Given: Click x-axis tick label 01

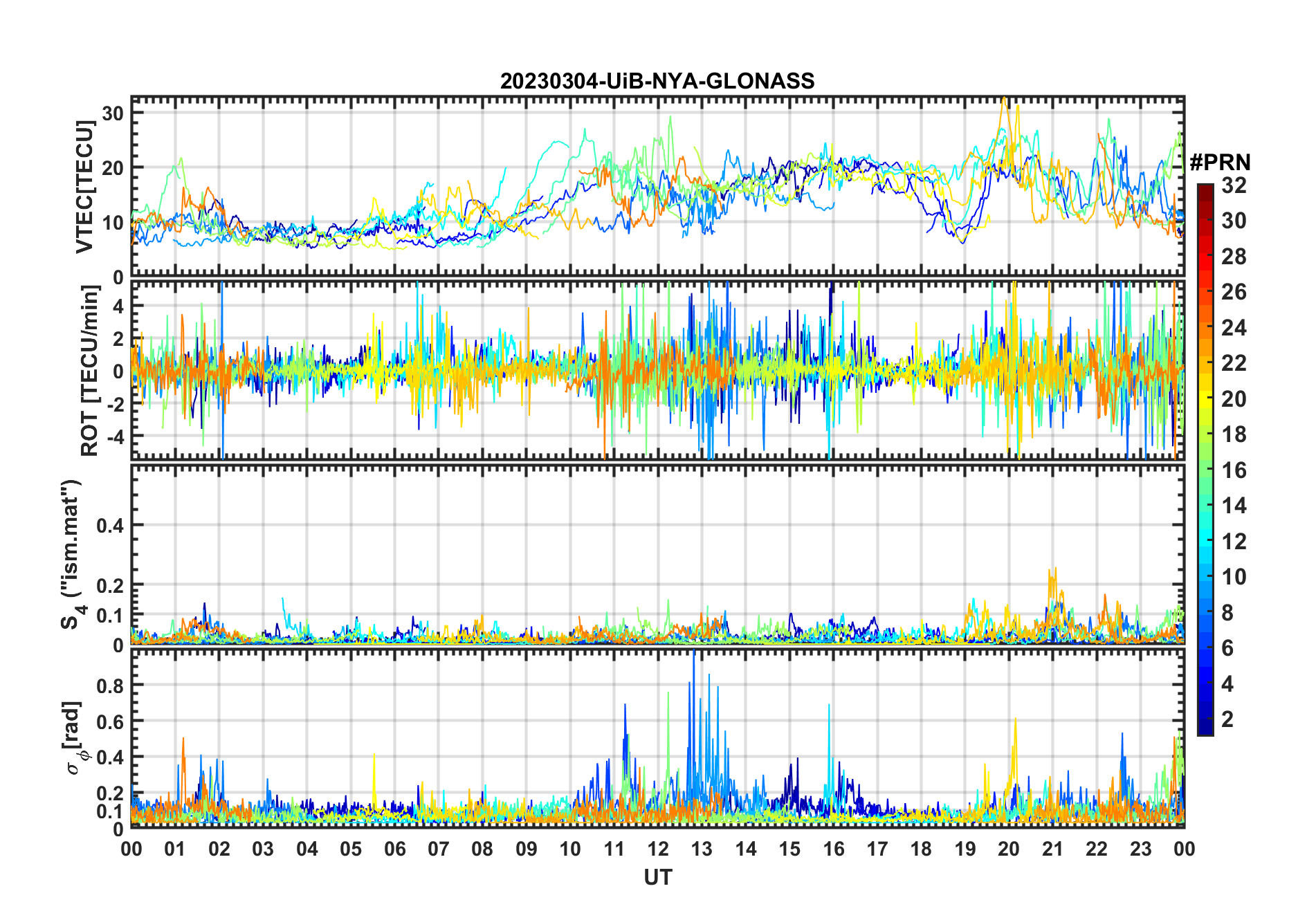Looking at the screenshot, I should coord(175,849).
